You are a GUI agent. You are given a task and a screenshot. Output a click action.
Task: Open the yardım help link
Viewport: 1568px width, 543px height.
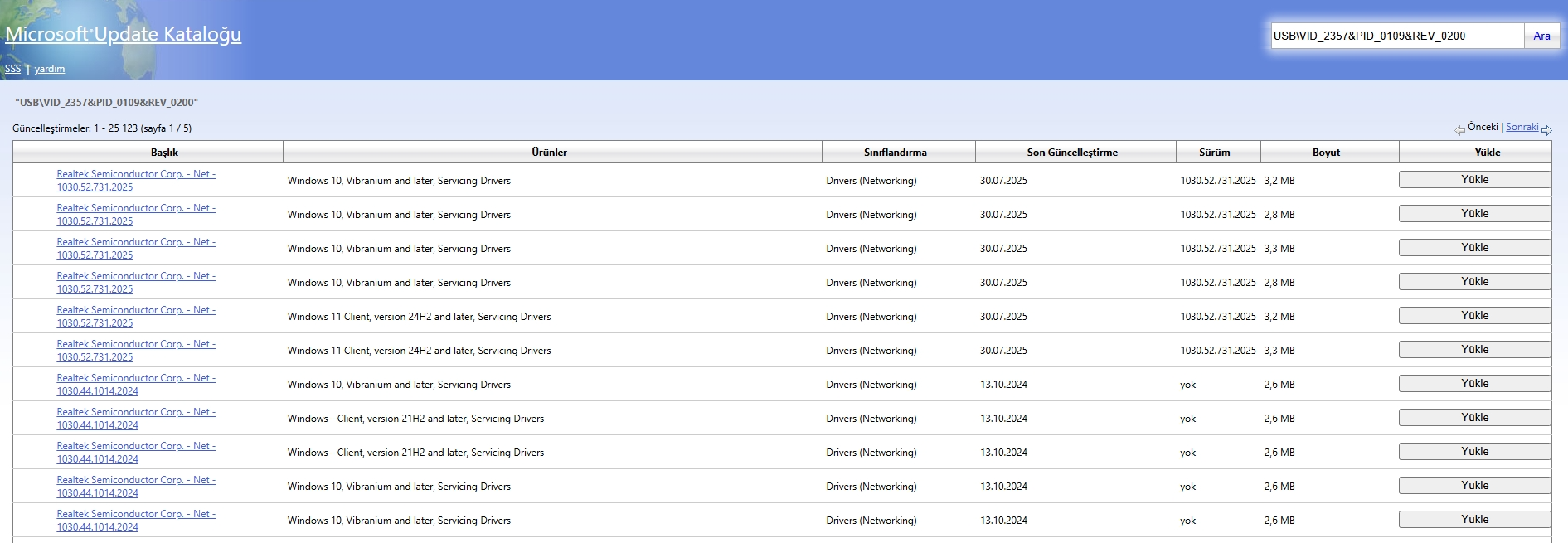(50, 69)
